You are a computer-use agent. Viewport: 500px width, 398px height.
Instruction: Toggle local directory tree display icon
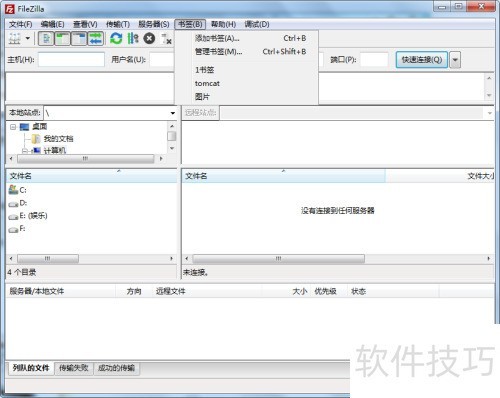(62, 39)
